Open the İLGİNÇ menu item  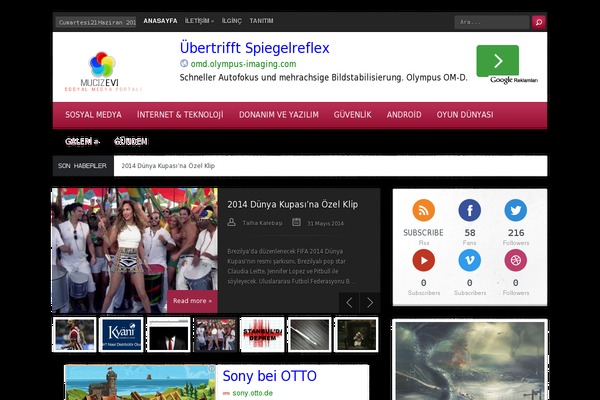click(x=232, y=21)
